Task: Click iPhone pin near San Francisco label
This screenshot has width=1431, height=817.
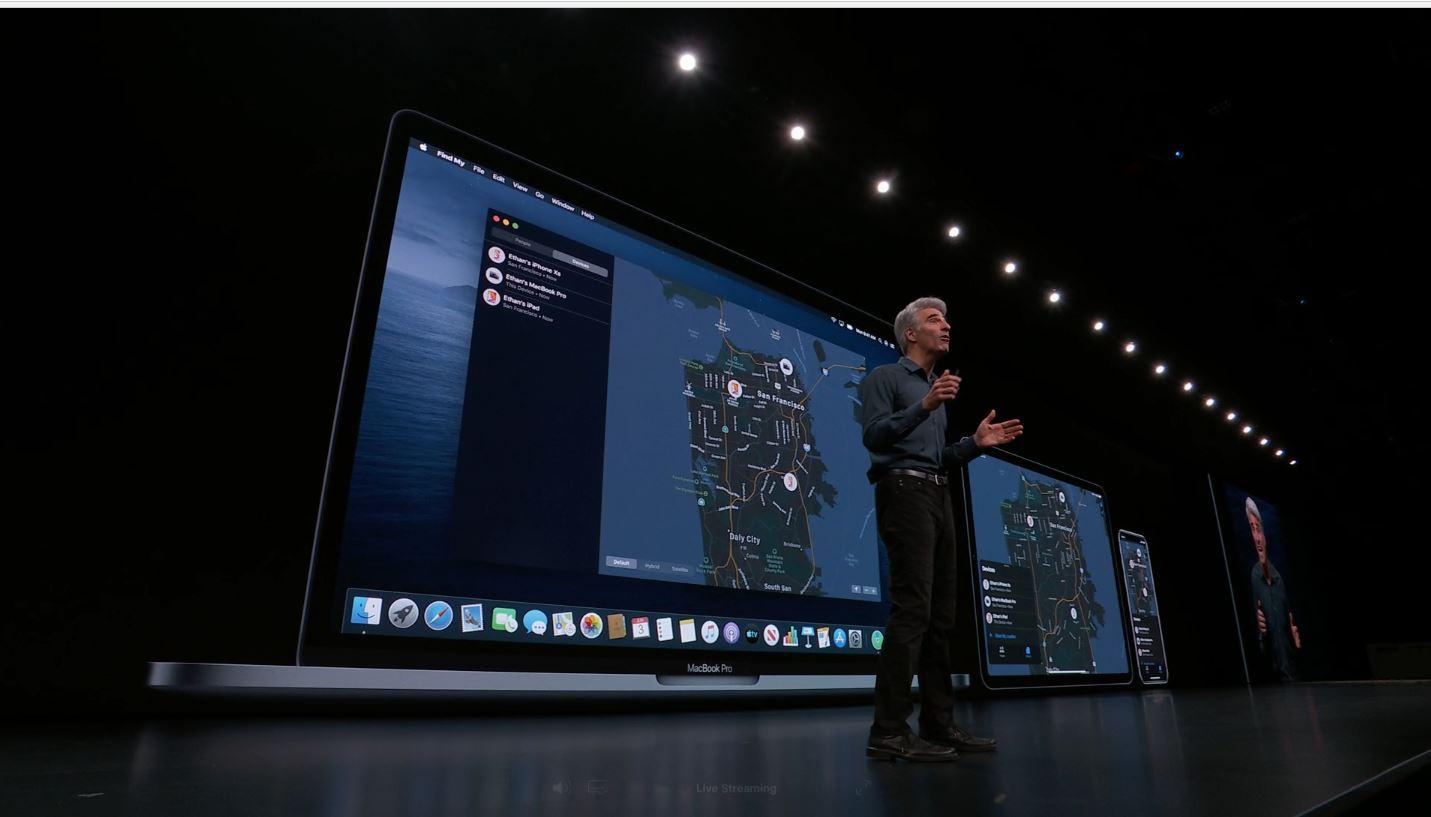Action: [x=735, y=388]
